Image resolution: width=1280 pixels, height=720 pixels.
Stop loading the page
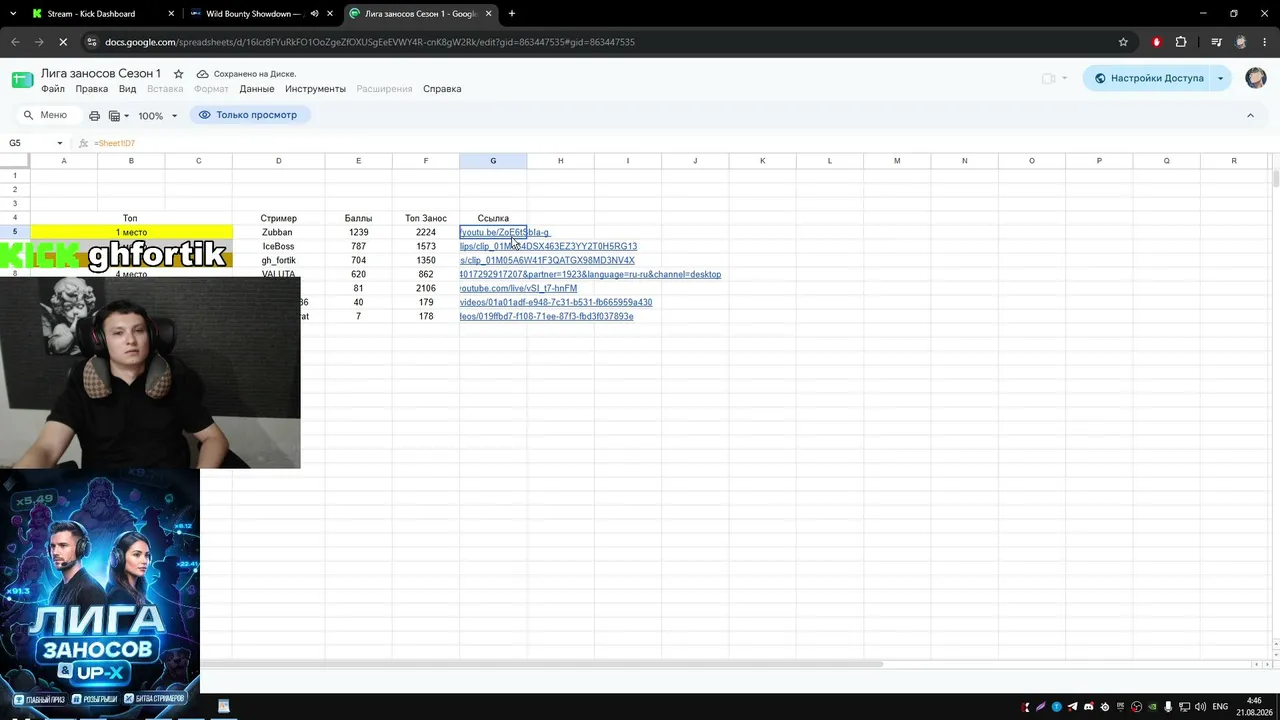(63, 42)
